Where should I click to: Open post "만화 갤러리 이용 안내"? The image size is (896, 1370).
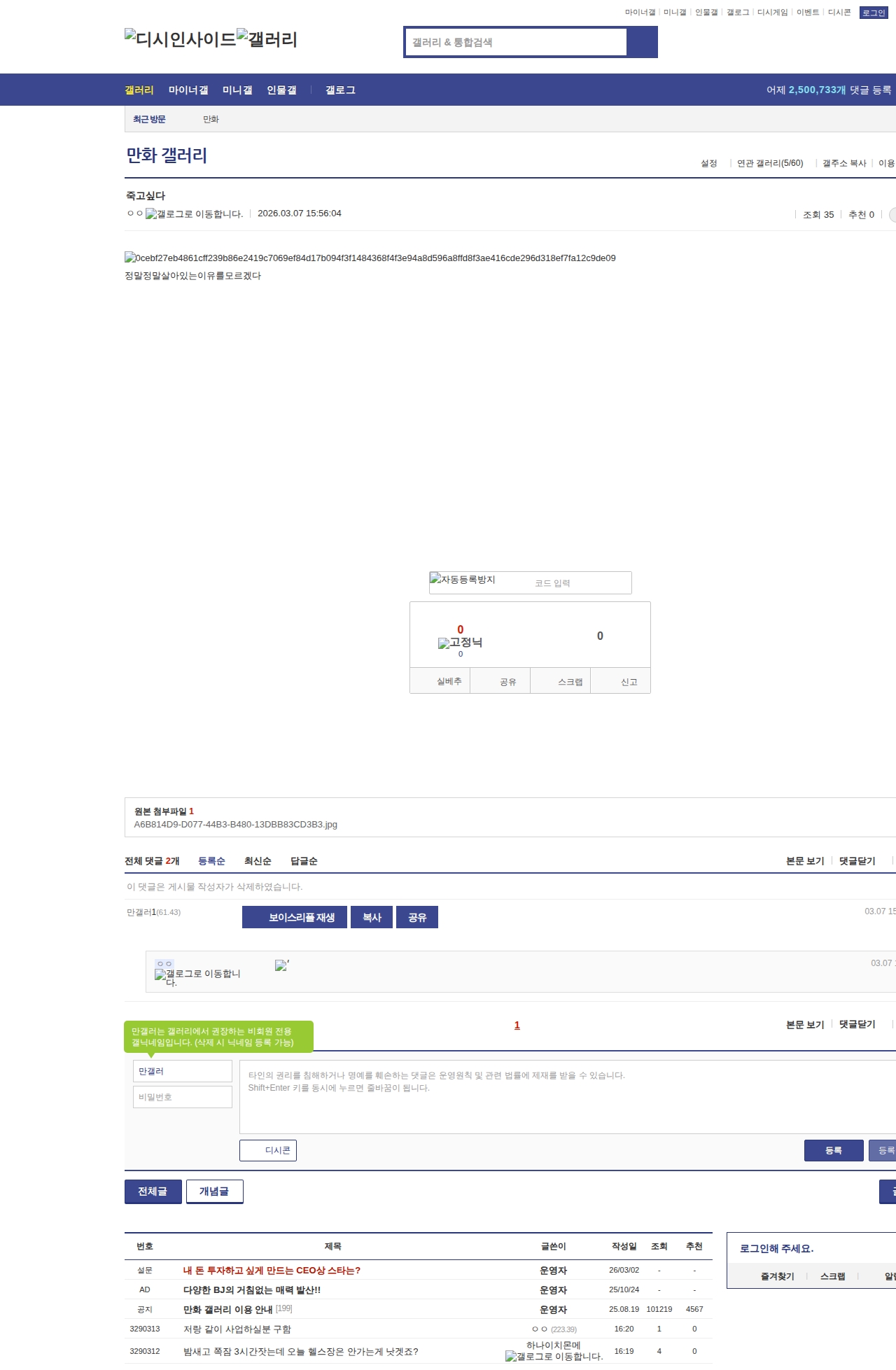tap(227, 1309)
